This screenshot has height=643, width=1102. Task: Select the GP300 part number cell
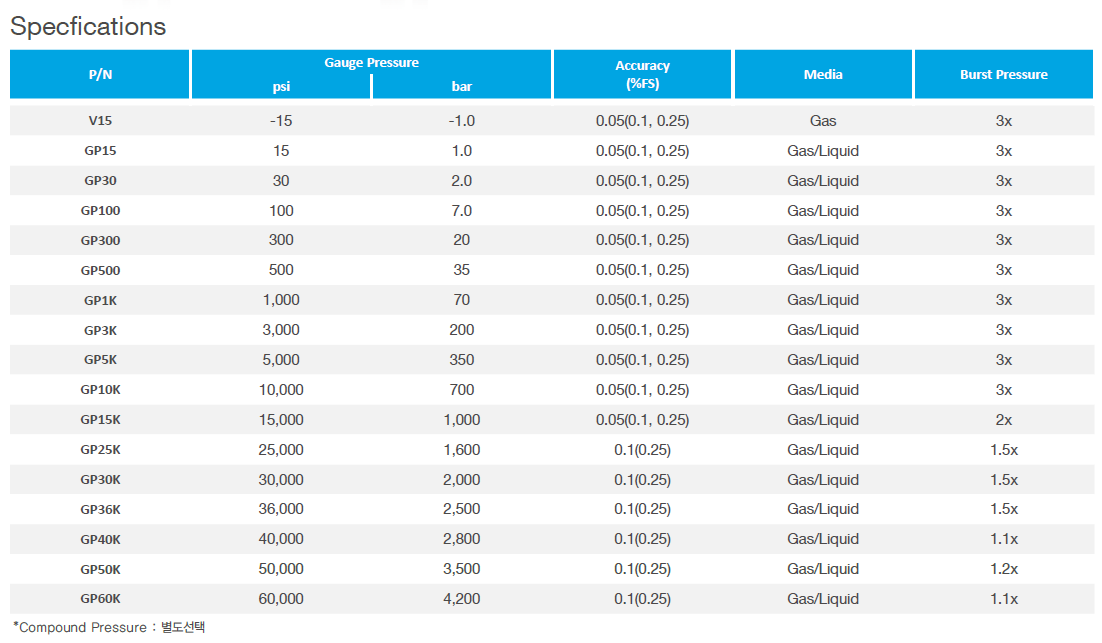click(100, 240)
